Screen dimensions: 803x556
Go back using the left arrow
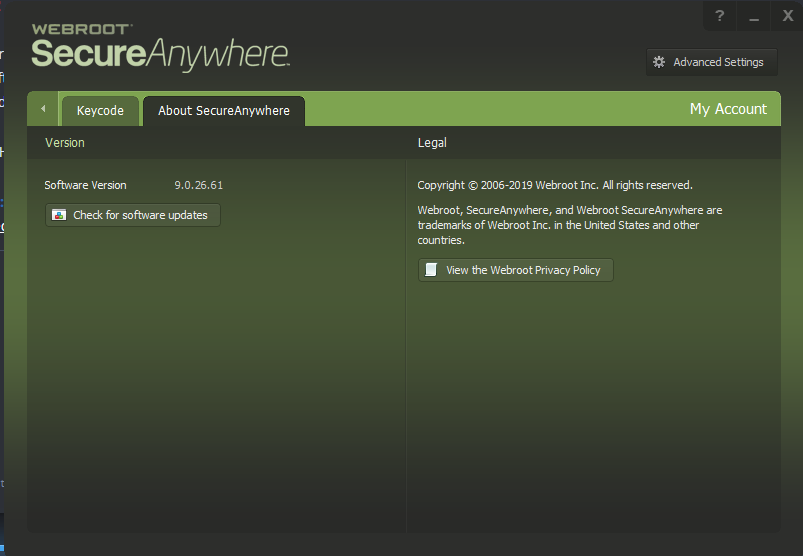click(43, 109)
